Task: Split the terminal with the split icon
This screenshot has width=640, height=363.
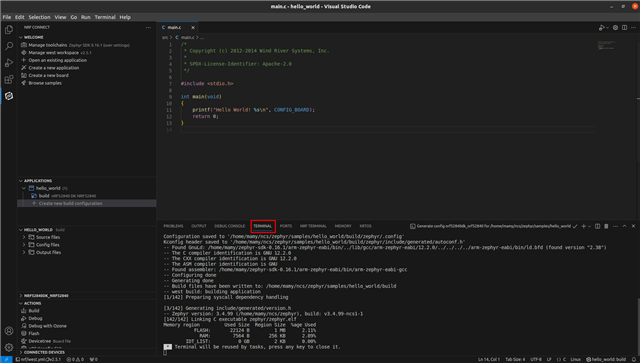Action: [x=598, y=226]
